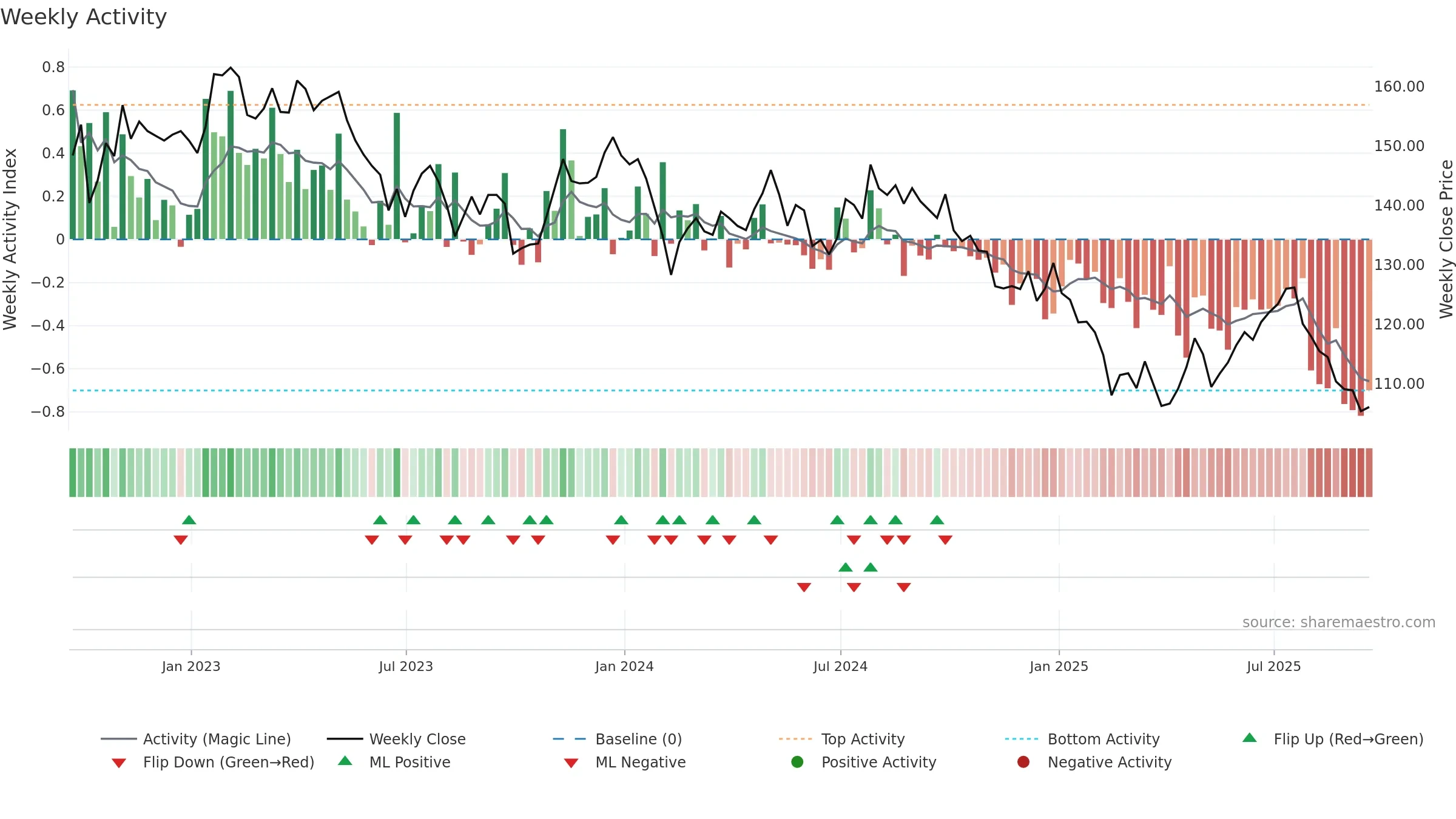Toggle the Weekly Close legend entry
Image resolution: width=1456 pixels, height=819 pixels.
coord(396,739)
